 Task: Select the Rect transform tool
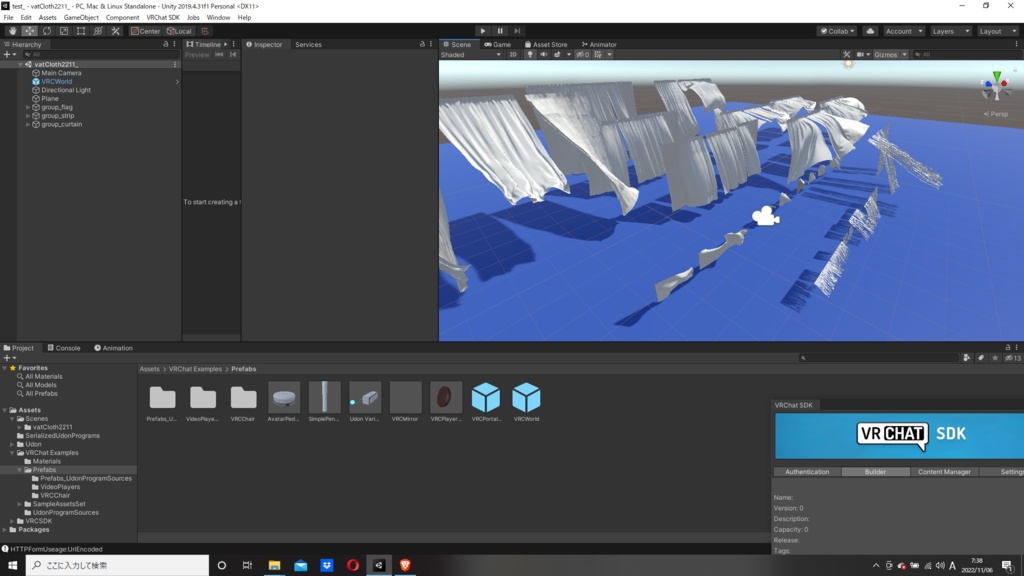[81, 31]
